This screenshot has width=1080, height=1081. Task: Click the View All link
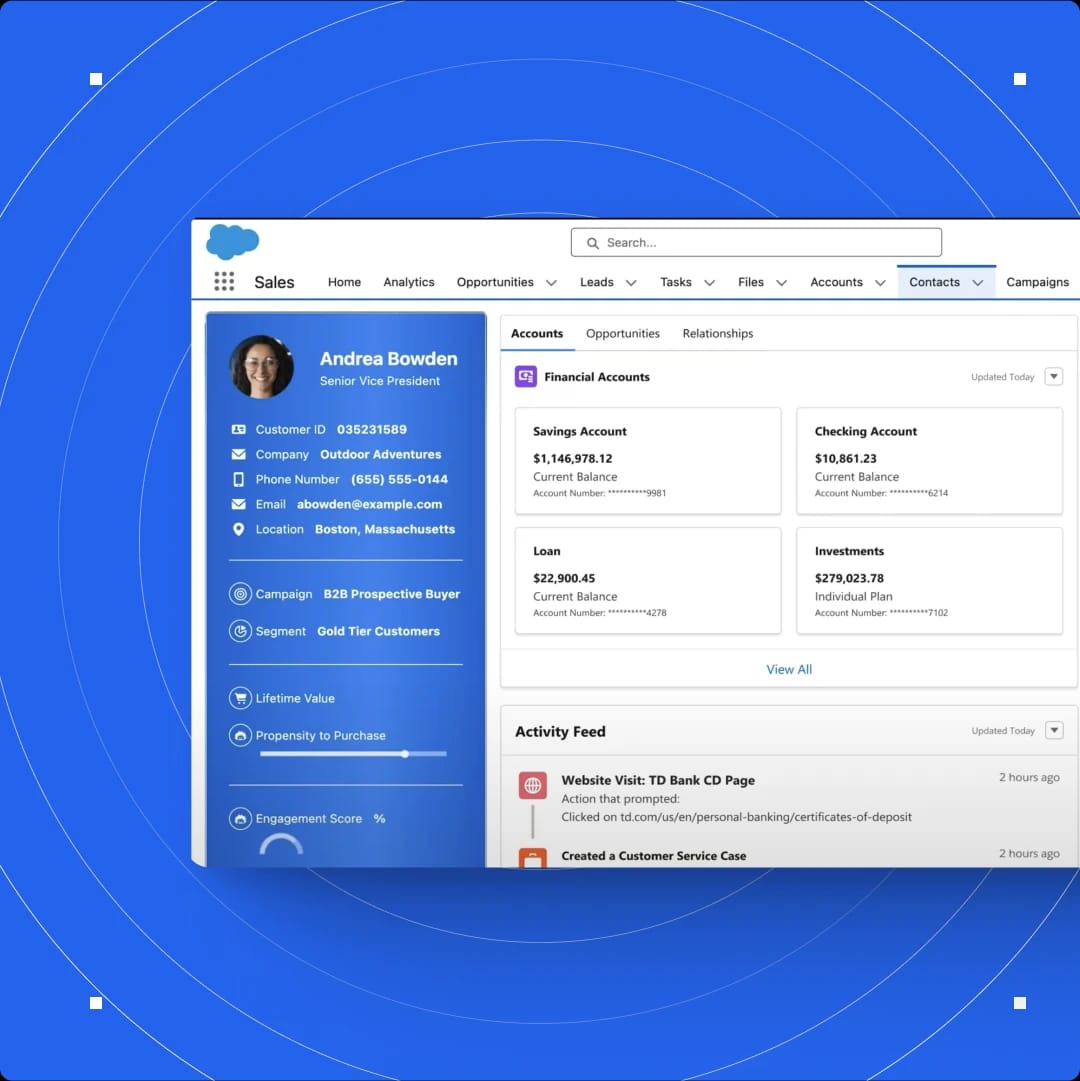[789, 669]
